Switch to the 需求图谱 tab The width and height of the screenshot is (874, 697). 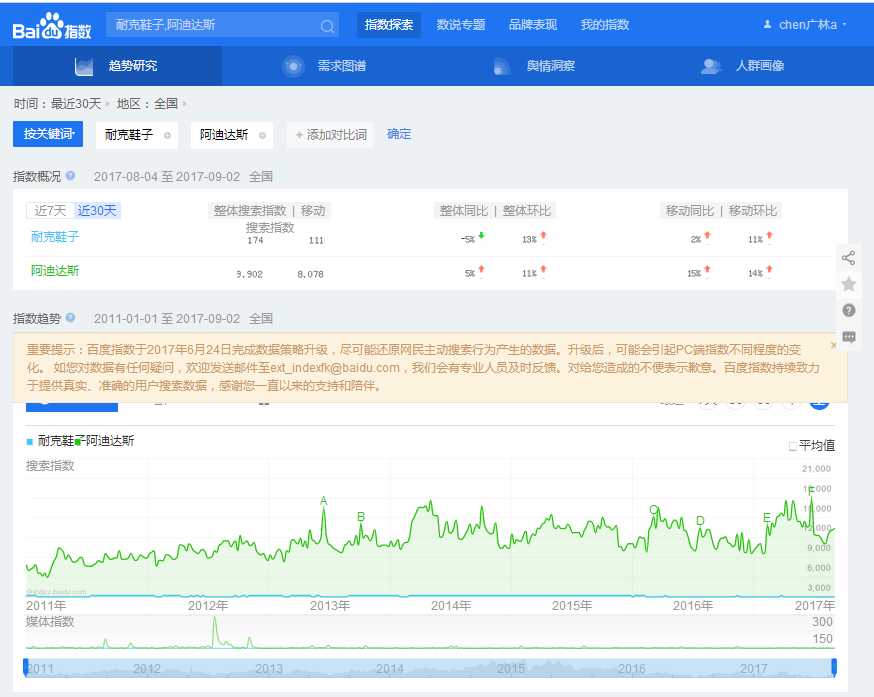[x=325, y=66]
